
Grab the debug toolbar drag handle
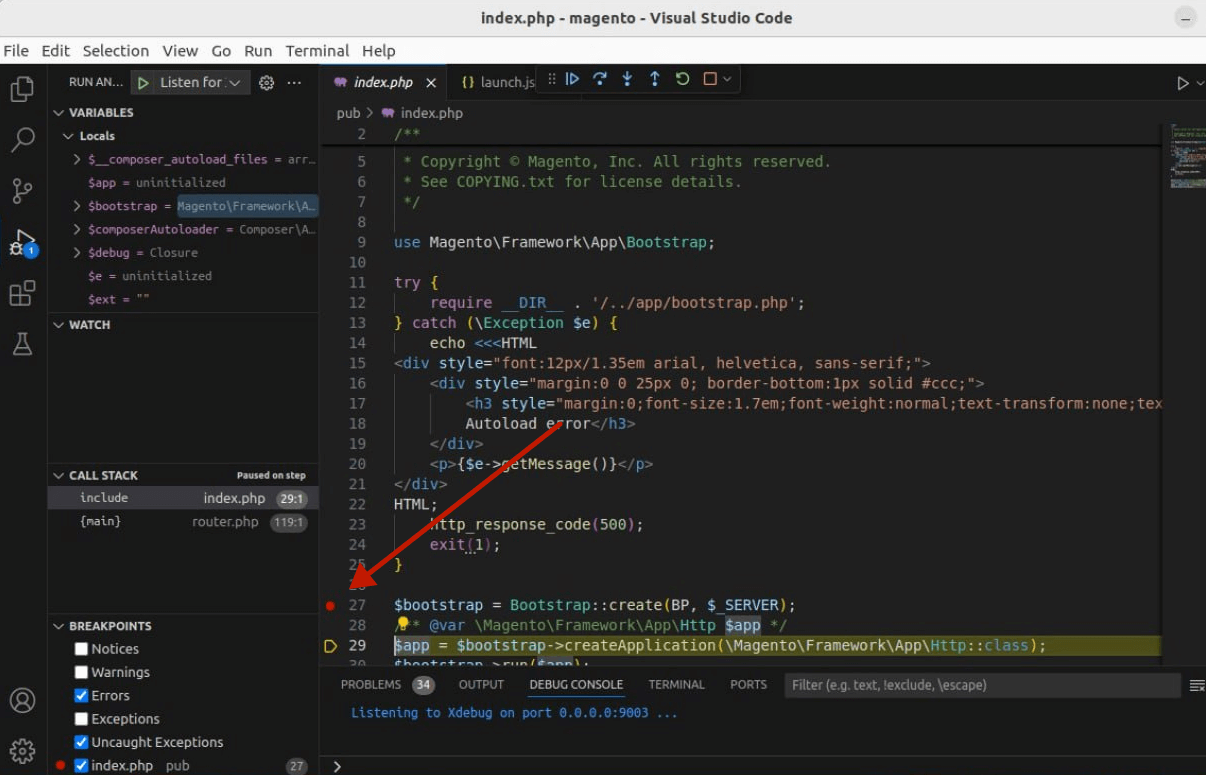(x=551, y=79)
